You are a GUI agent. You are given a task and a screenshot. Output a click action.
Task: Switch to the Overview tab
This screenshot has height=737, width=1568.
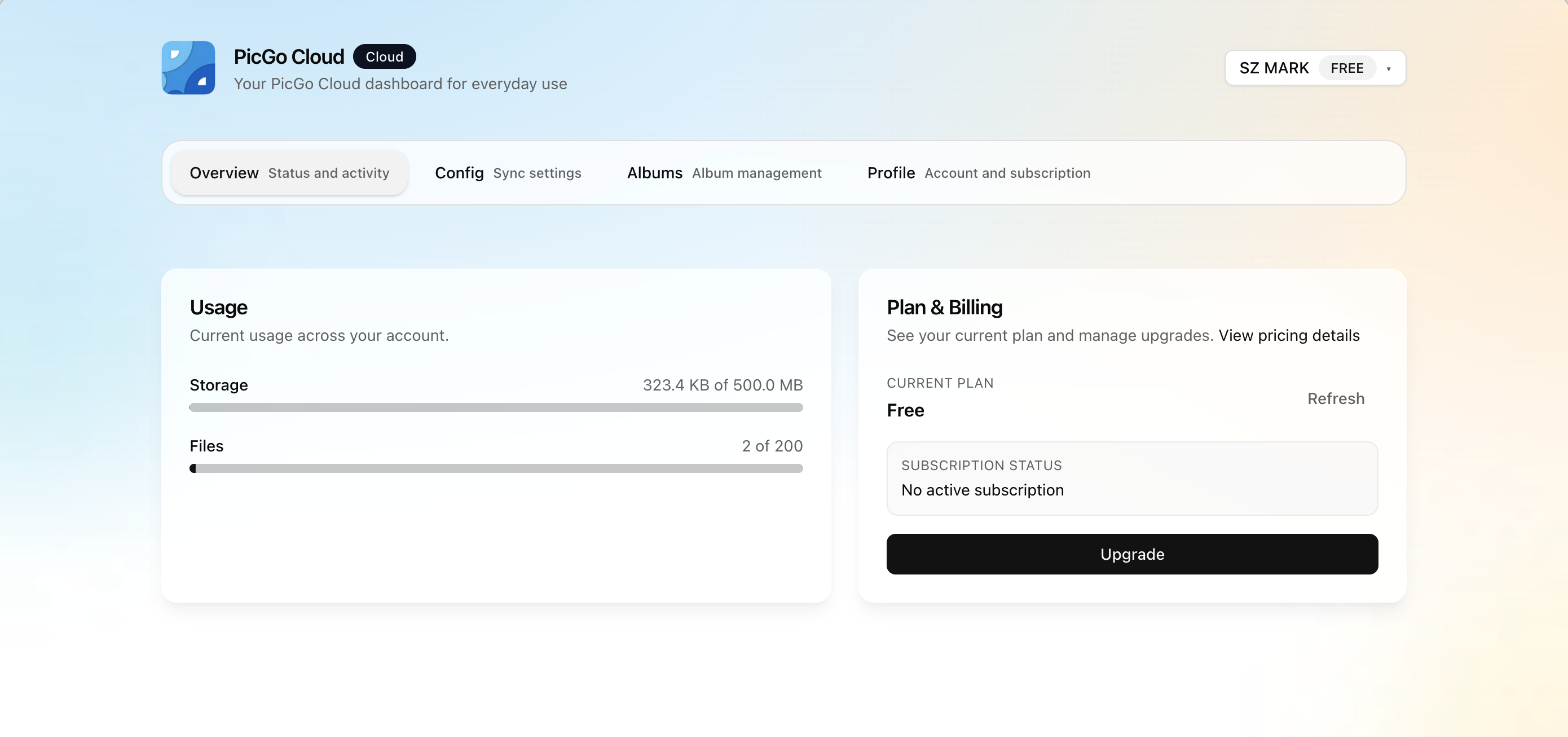click(x=289, y=173)
